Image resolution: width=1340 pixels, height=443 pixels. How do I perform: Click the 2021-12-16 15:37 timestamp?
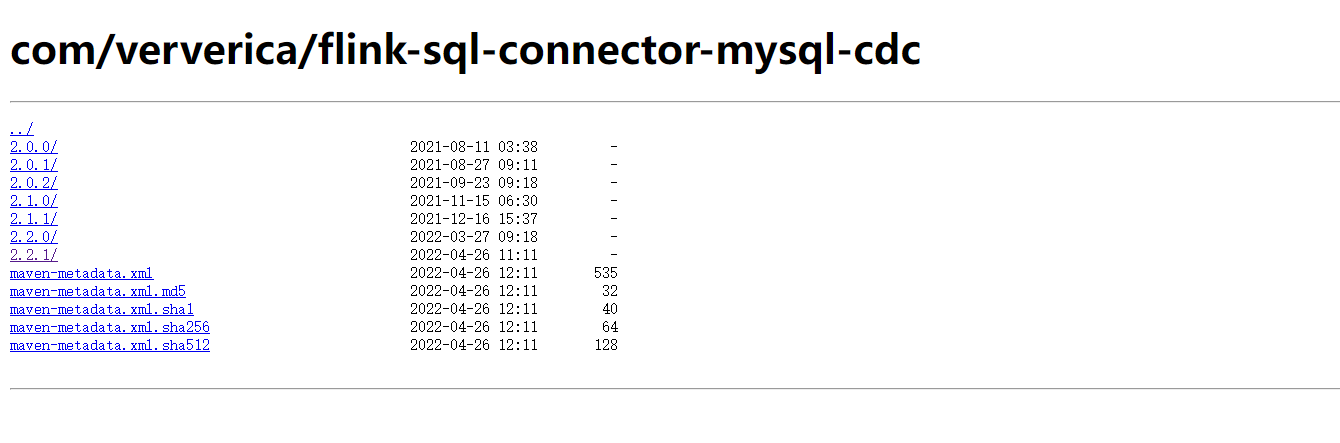click(x=474, y=218)
